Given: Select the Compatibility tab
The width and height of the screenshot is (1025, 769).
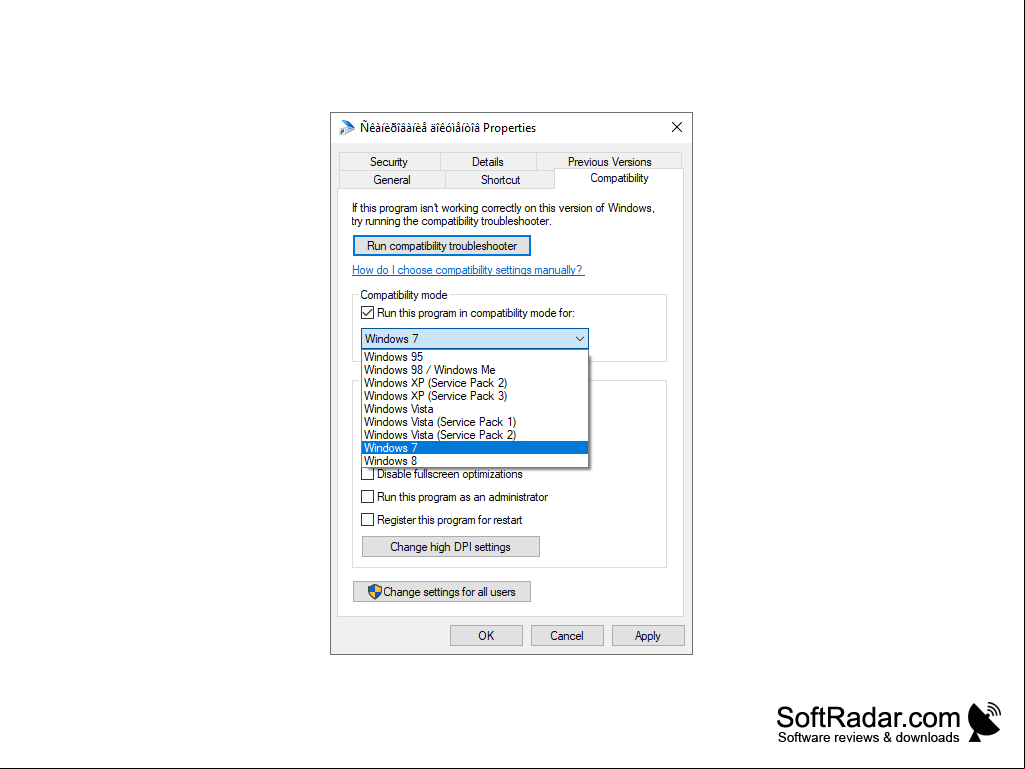Looking at the screenshot, I should (x=619, y=179).
